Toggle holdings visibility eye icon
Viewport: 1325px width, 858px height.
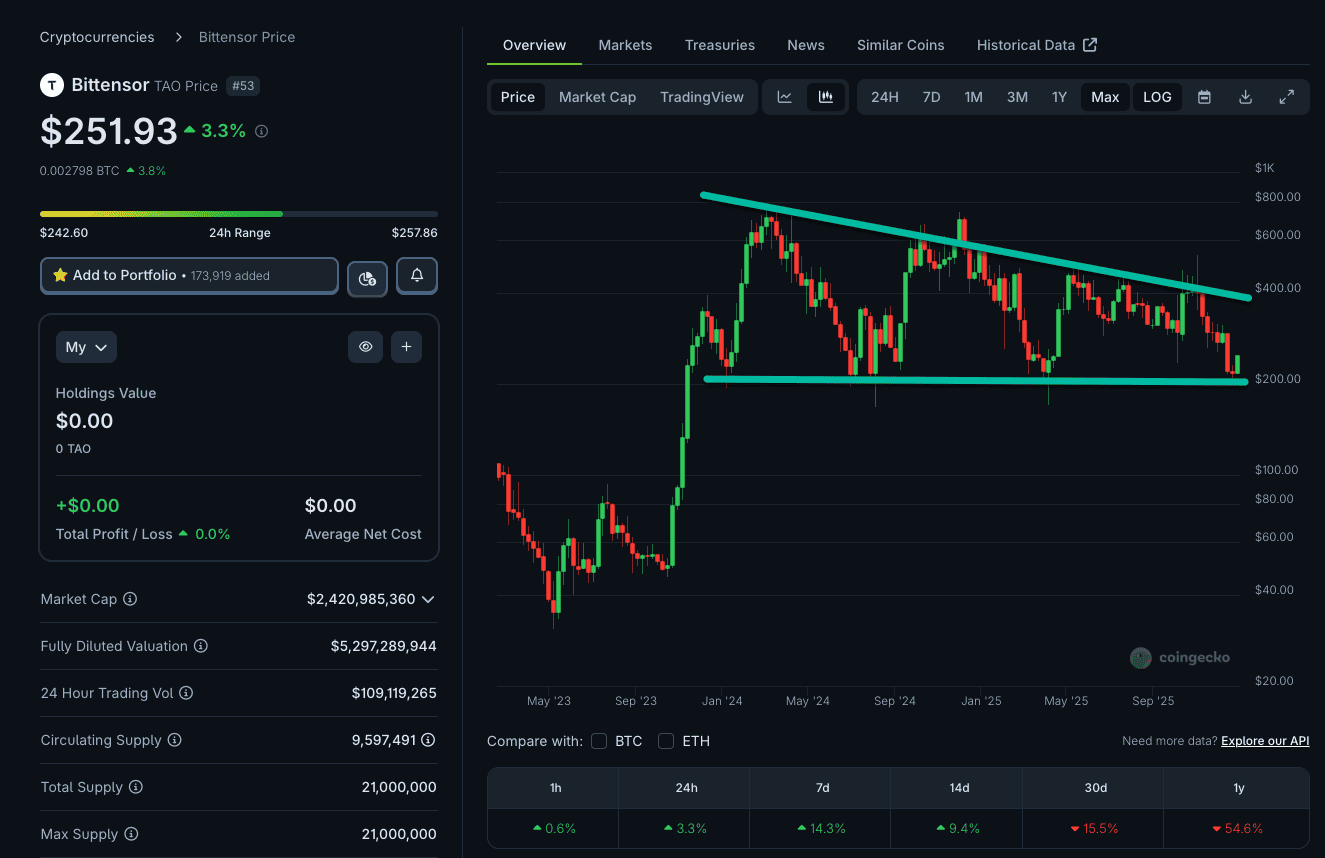click(x=366, y=347)
